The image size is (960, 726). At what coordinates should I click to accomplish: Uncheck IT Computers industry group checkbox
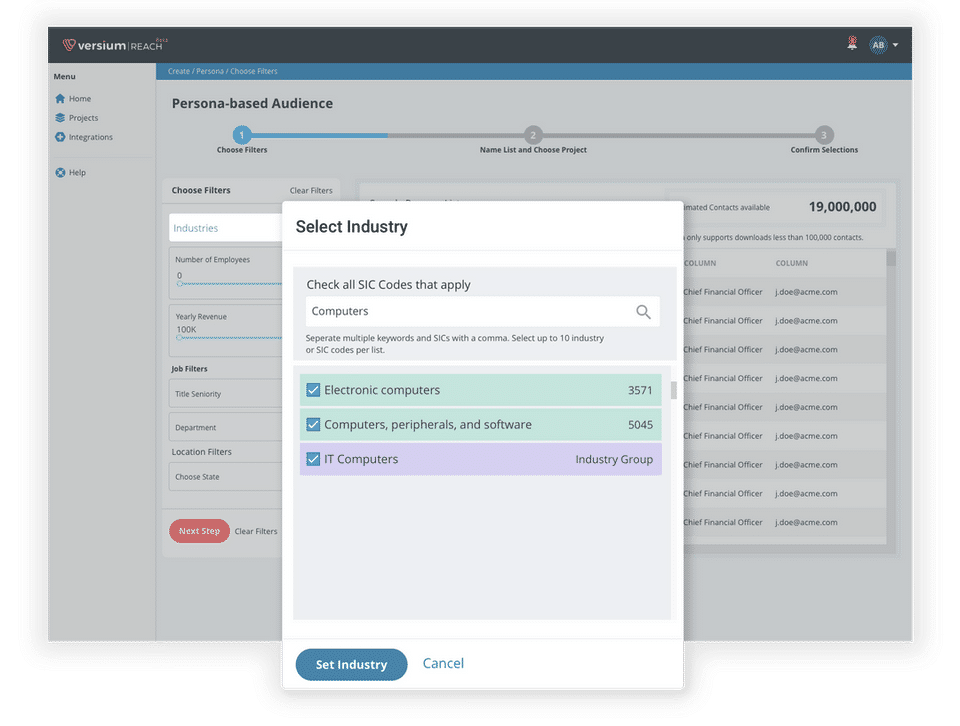(x=313, y=459)
